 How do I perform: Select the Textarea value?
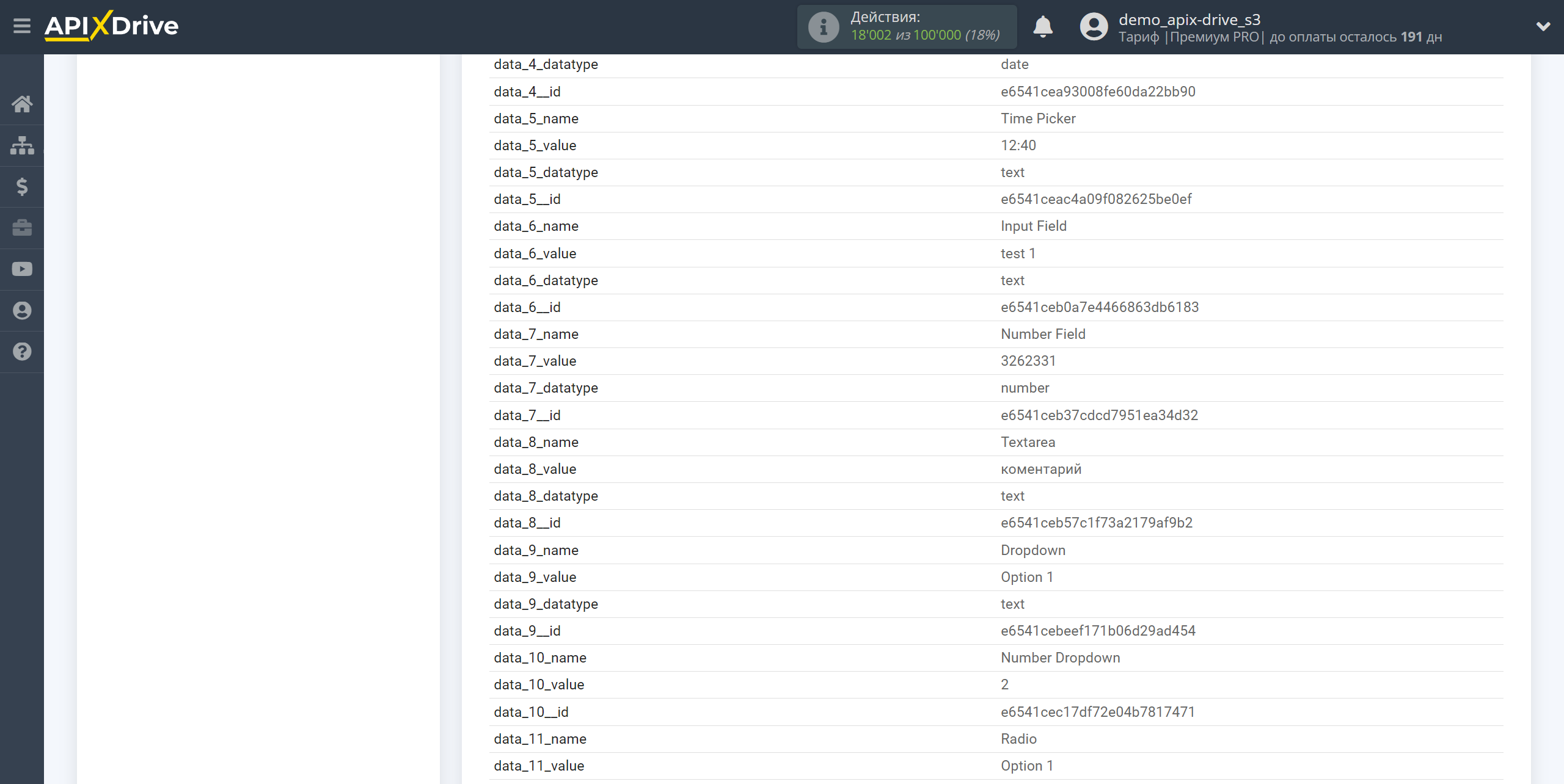tap(1028, 442)
